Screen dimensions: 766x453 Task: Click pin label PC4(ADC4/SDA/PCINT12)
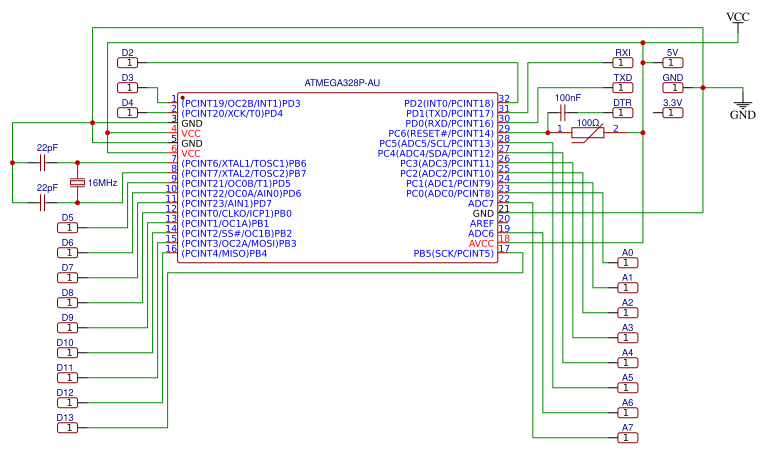[x=436, y=153]
